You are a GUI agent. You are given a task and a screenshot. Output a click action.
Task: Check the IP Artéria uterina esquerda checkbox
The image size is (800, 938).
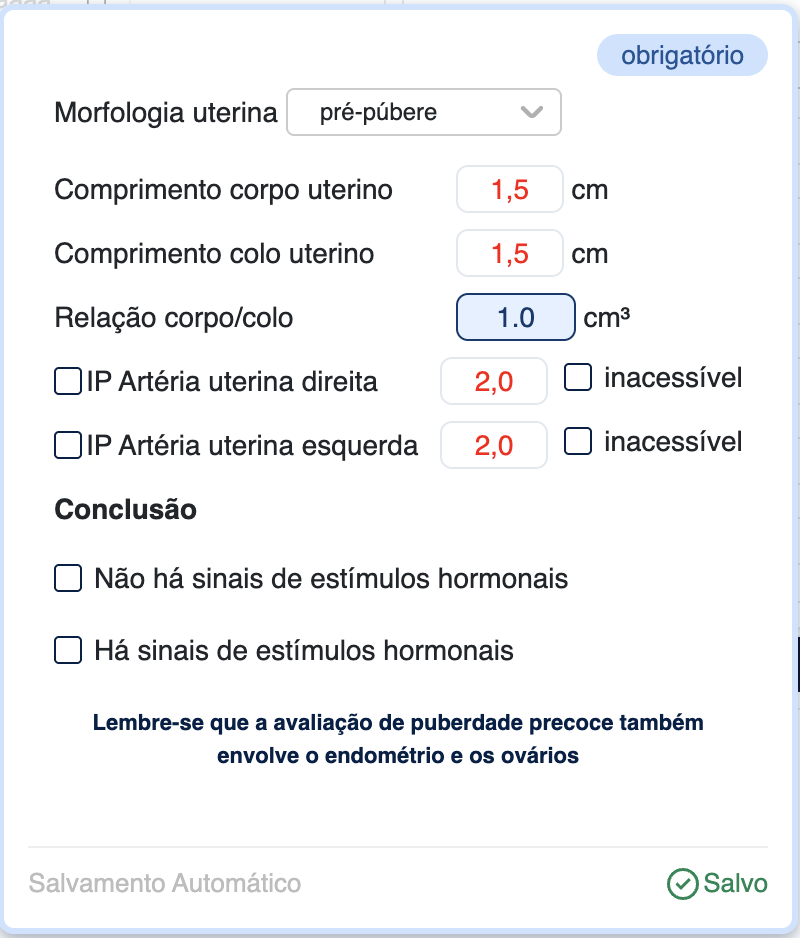point(68,445)
